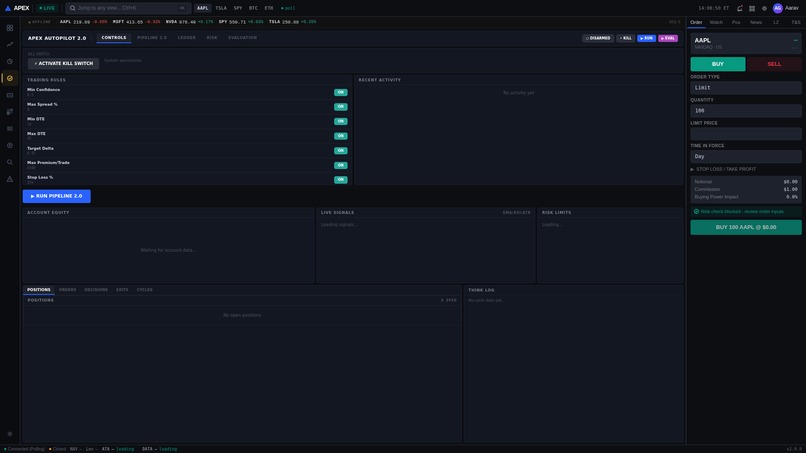Switch to the Watch tab in right panel
Image resolution: width=806 pixels, height=453 pixels.
point(716,23)
